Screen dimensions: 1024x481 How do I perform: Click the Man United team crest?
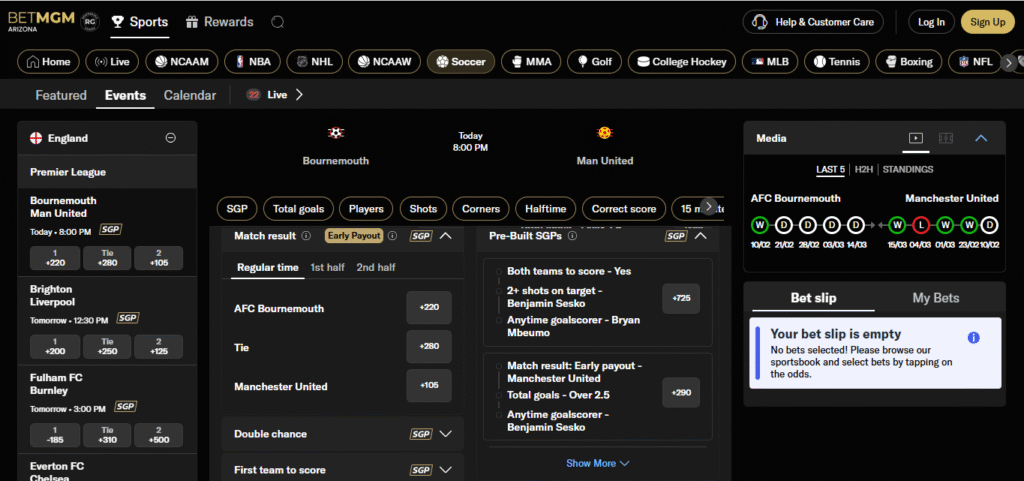point(605,133)
